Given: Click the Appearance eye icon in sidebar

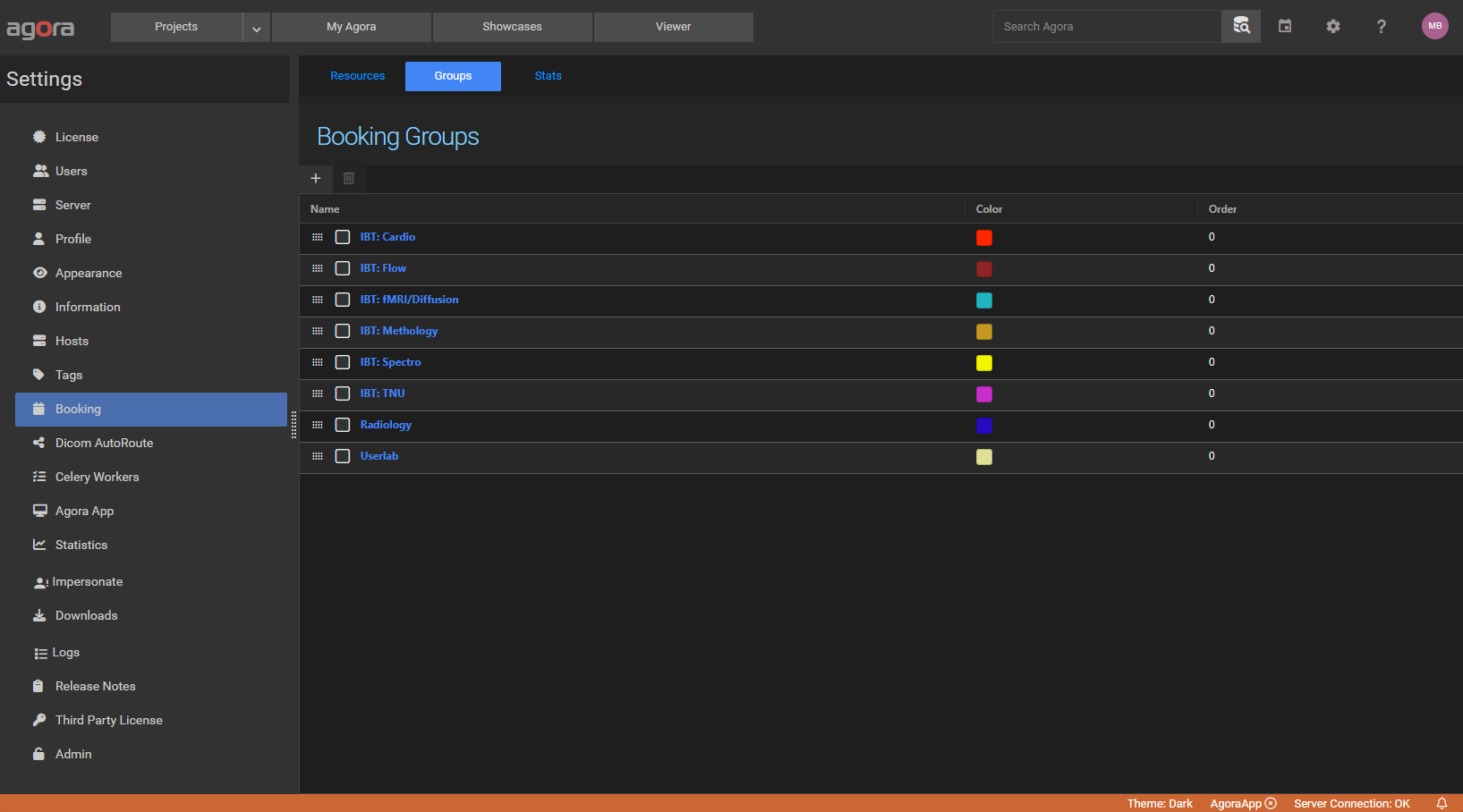Looking at the screenshot, I should [x=39, y=273].
